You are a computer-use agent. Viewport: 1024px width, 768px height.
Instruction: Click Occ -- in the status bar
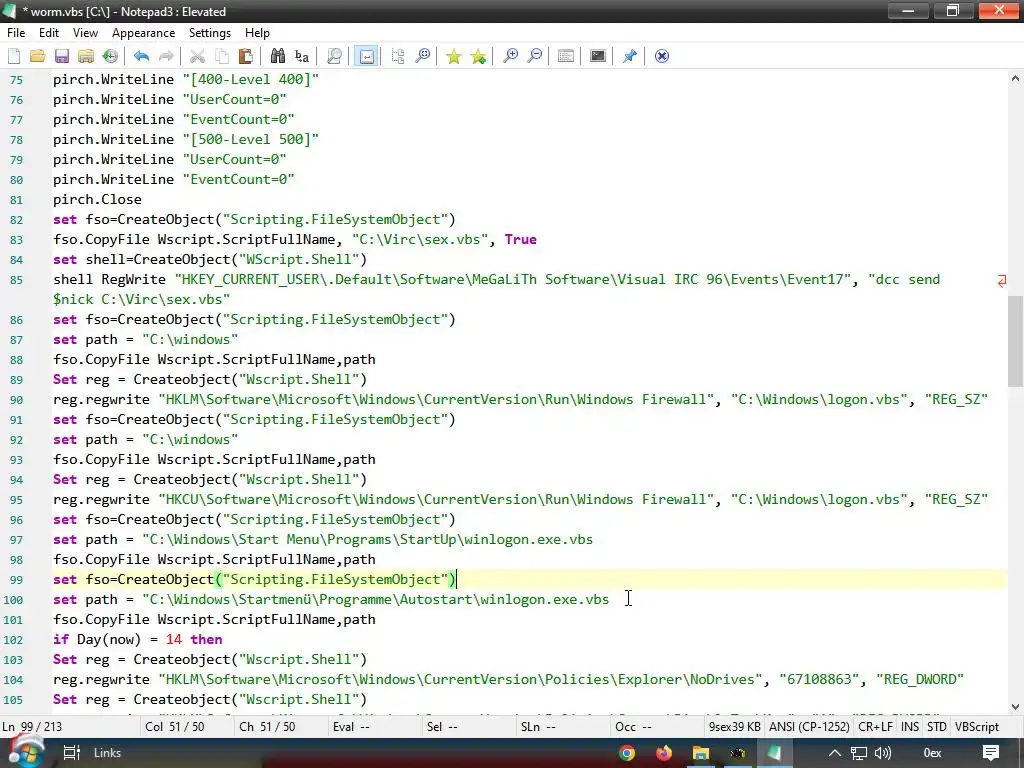click(x=633, y=727)
